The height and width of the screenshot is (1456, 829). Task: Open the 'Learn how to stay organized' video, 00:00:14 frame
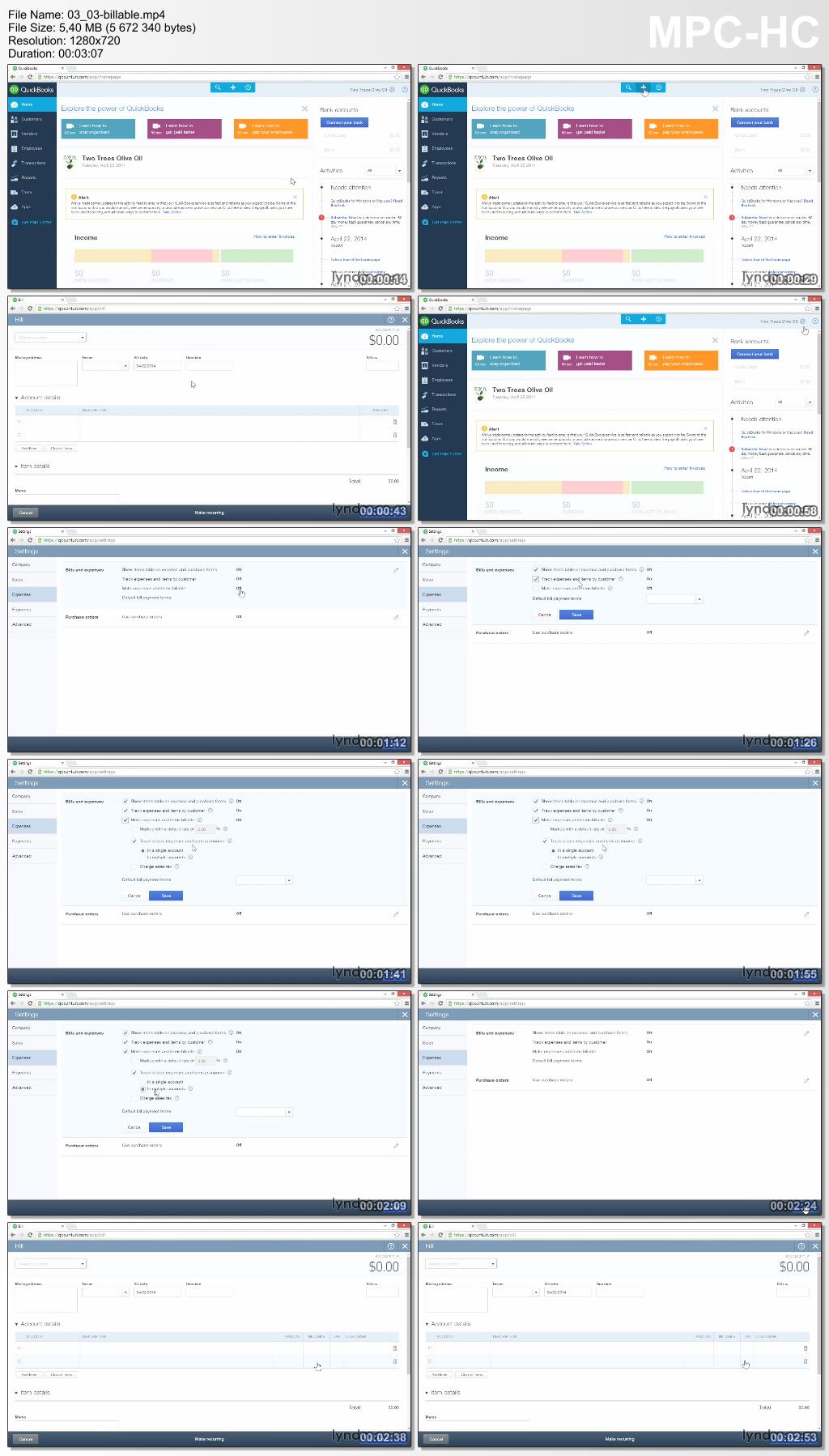98,129
